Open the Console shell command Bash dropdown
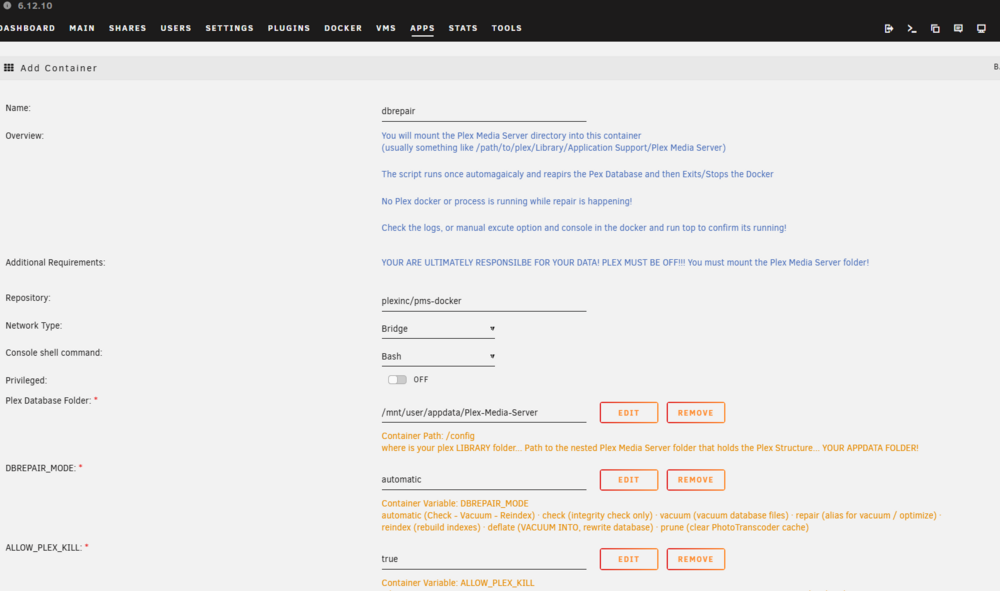Screen dimensions: 1000x591 (438, 356)
